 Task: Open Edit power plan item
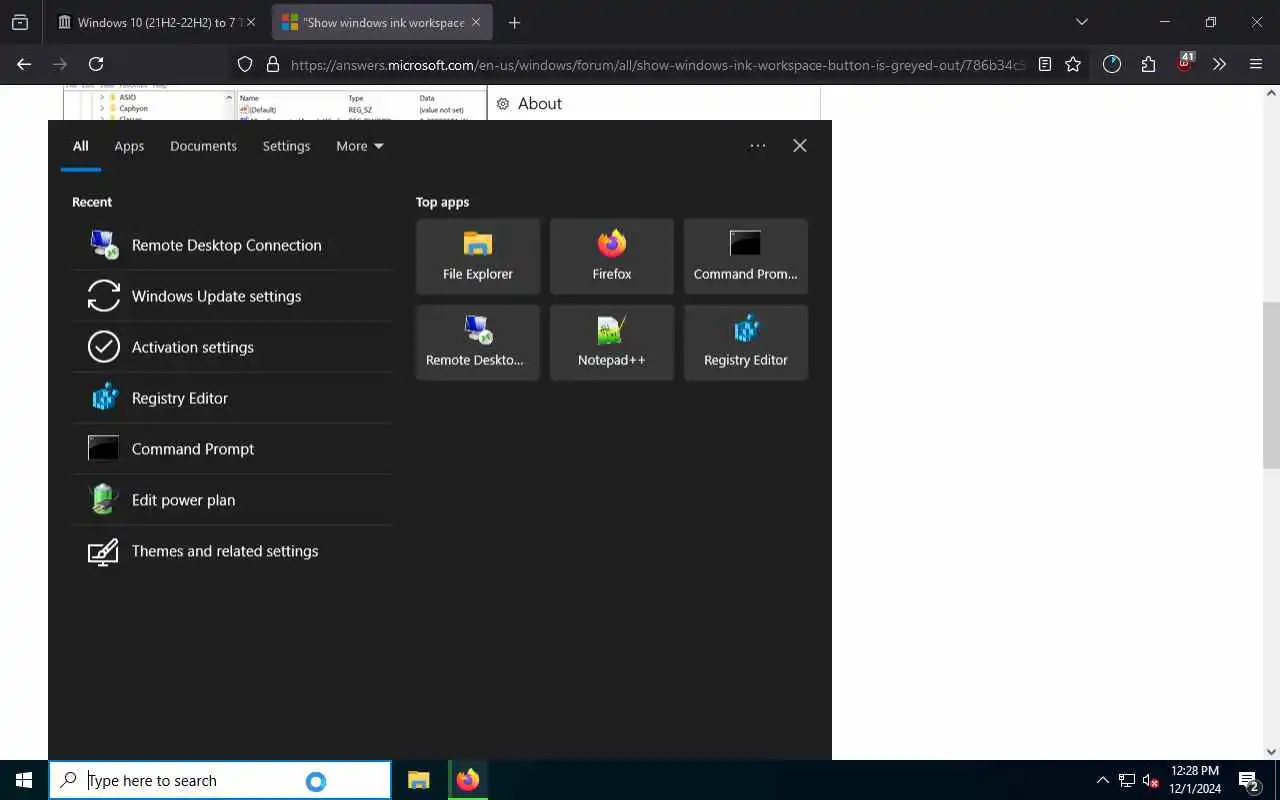click(x=231, y=500)
